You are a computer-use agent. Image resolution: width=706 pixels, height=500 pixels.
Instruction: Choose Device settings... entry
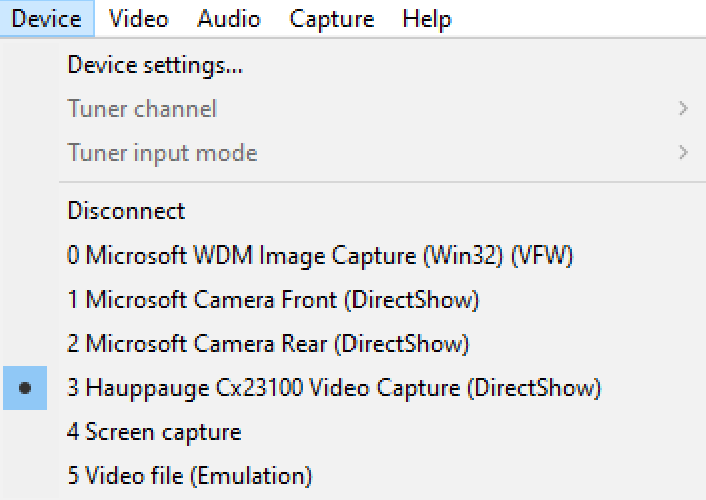click(x=354, y=65)
